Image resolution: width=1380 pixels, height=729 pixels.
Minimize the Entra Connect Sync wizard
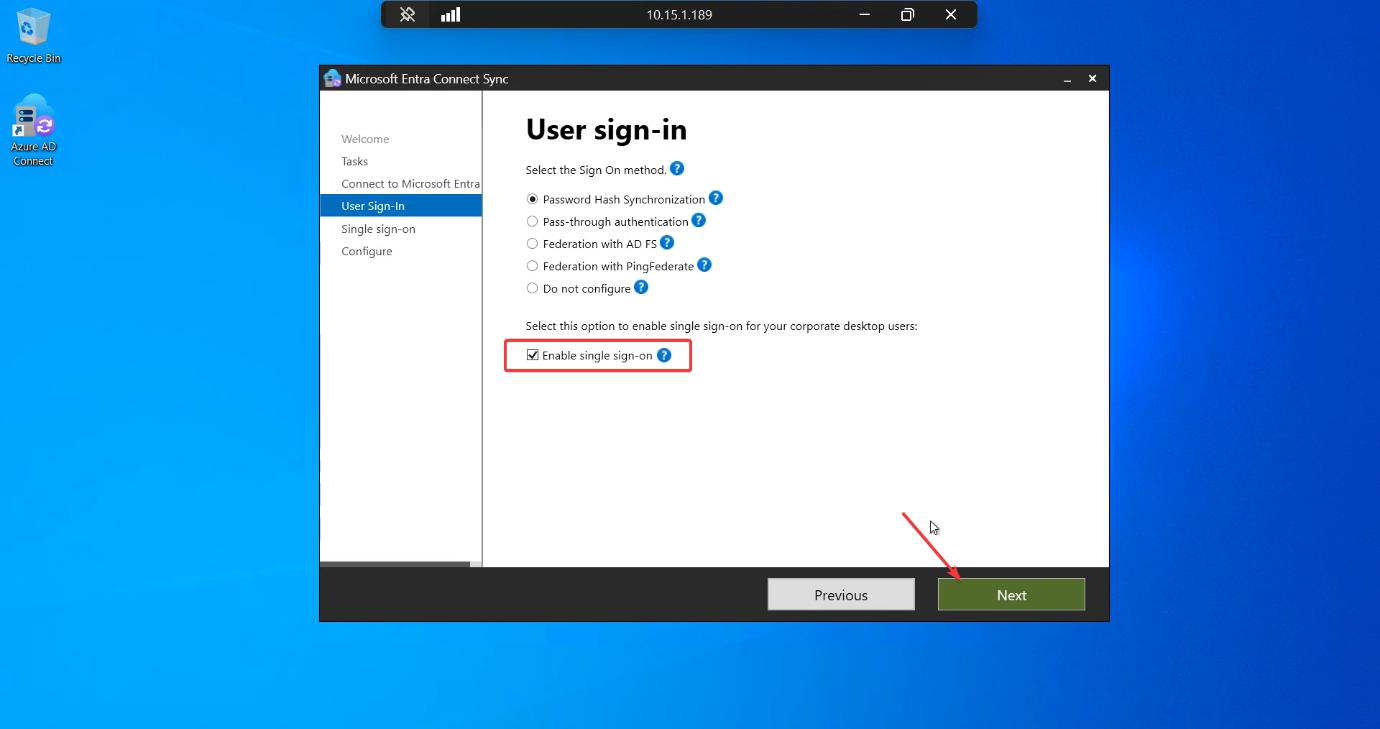pos(1067,79)
